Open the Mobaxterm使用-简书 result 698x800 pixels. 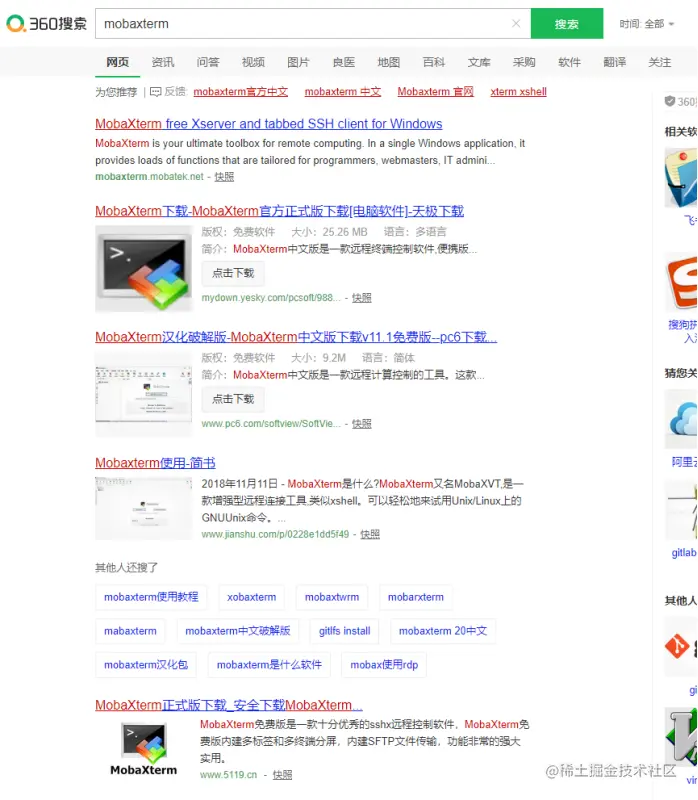coord(155,463)
